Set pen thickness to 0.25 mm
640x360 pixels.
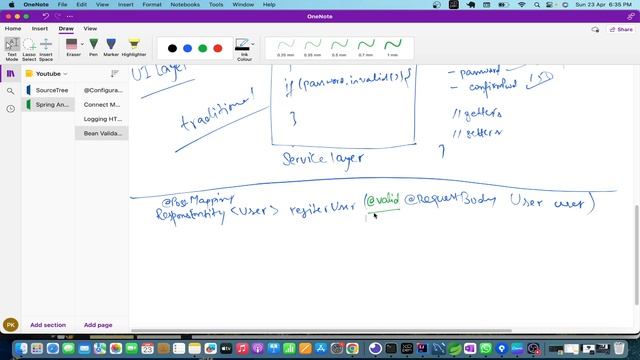coord(286,48)
